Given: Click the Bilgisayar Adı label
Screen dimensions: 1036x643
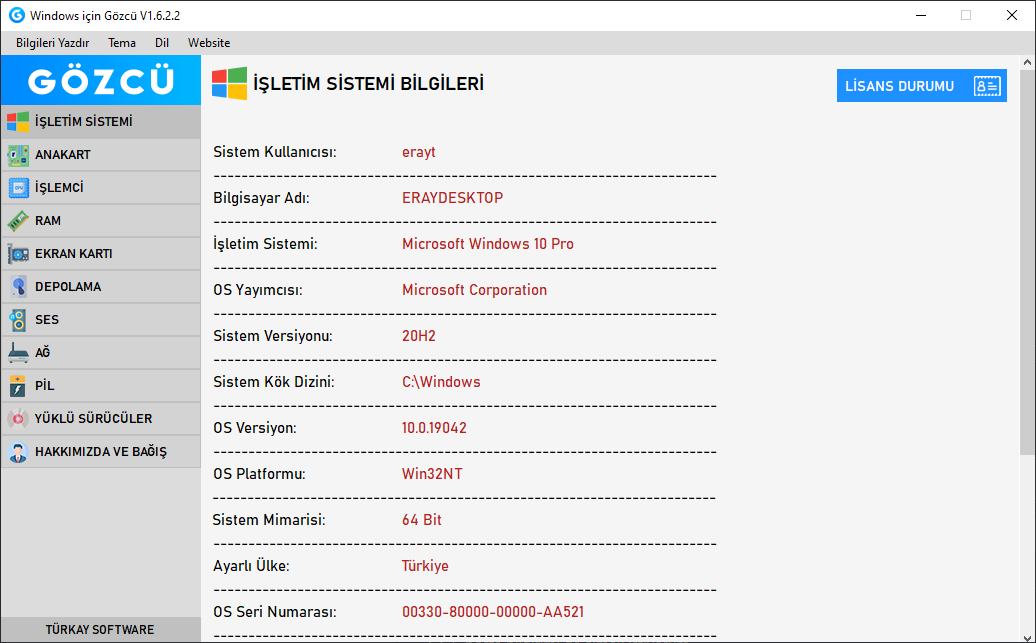Looking at the screenshot, I should pyautogui.click(x=261, y=198).
